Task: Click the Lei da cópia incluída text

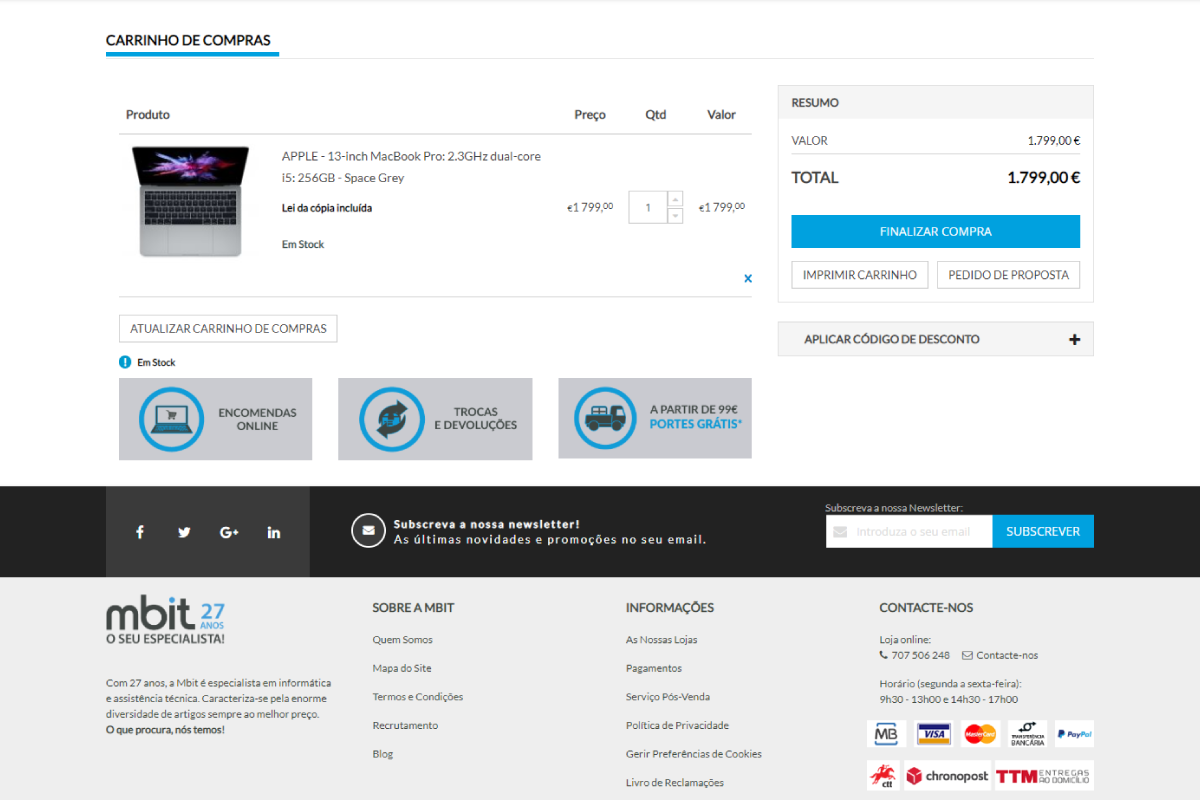Action: click(327, 208)
